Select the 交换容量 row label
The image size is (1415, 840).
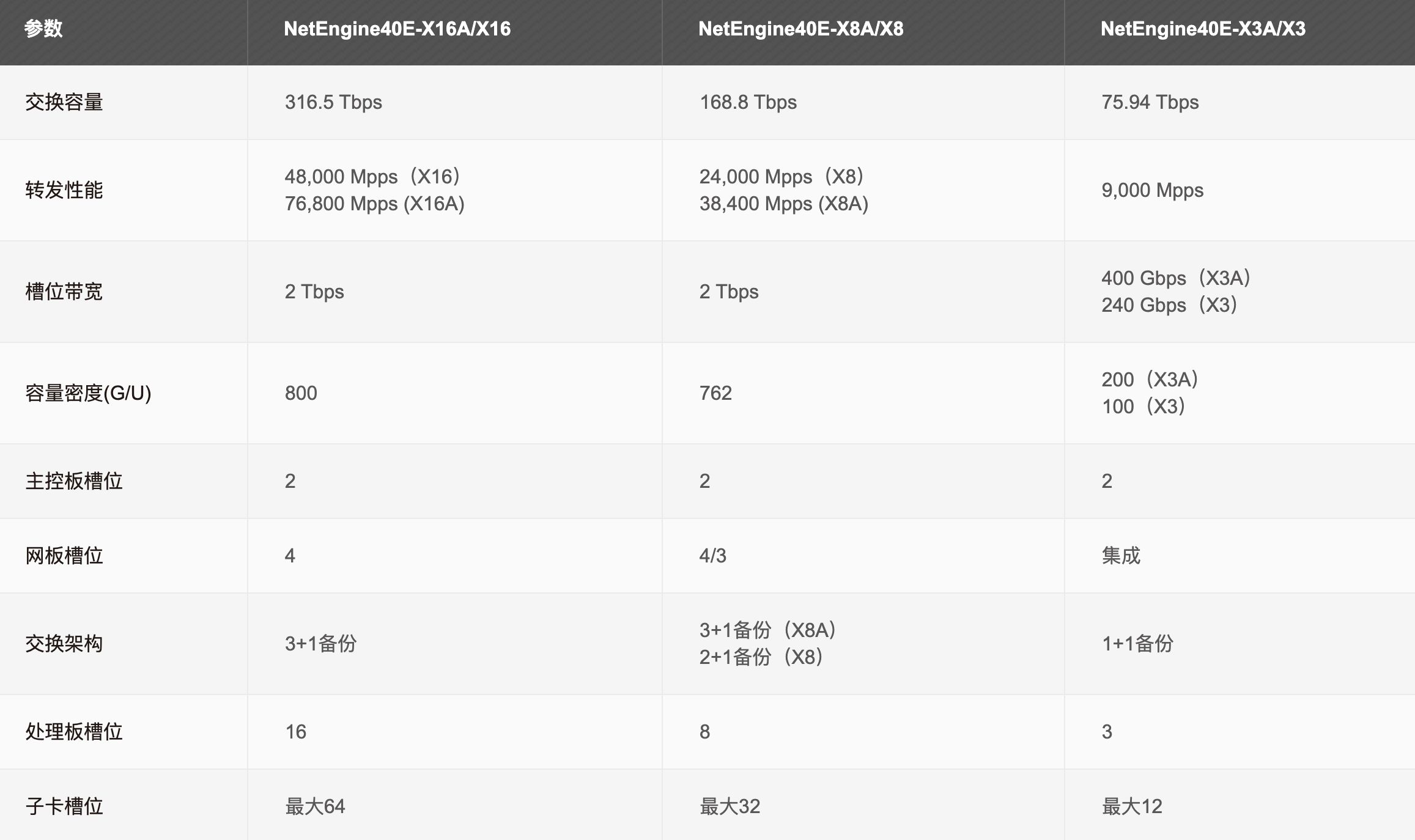pyautogui.click(x=64, y=102)
